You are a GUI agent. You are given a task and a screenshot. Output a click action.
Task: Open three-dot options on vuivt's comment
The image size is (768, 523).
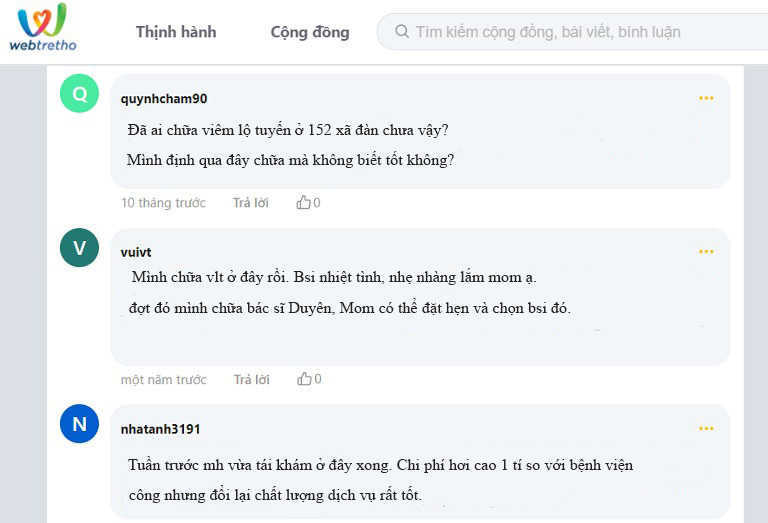point(706,252)
